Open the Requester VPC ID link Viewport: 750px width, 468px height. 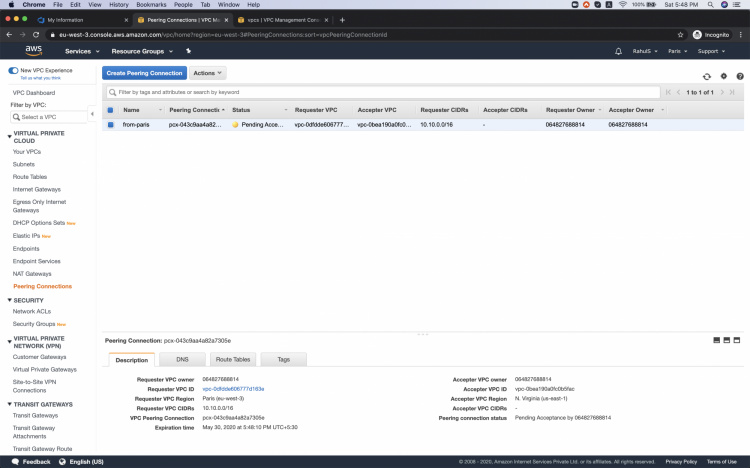233,388
